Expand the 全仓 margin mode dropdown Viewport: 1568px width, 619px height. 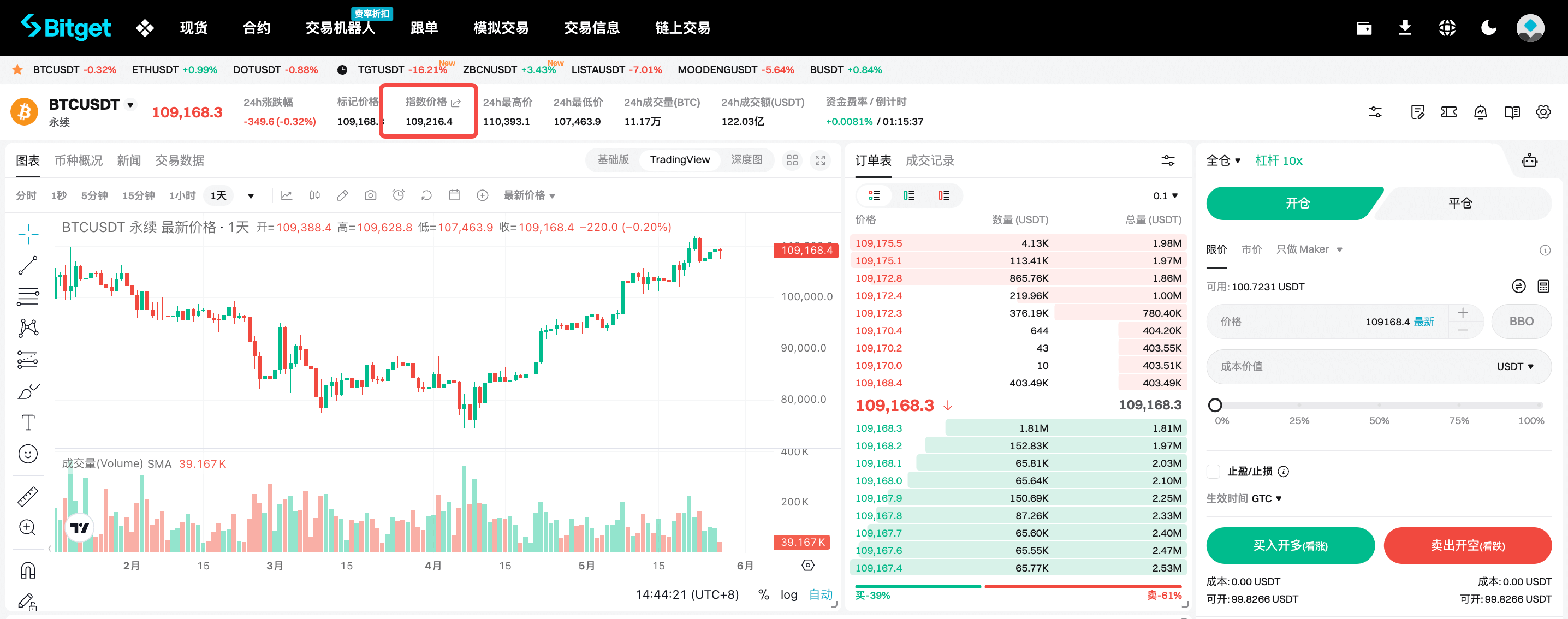tap(1223, 160)
